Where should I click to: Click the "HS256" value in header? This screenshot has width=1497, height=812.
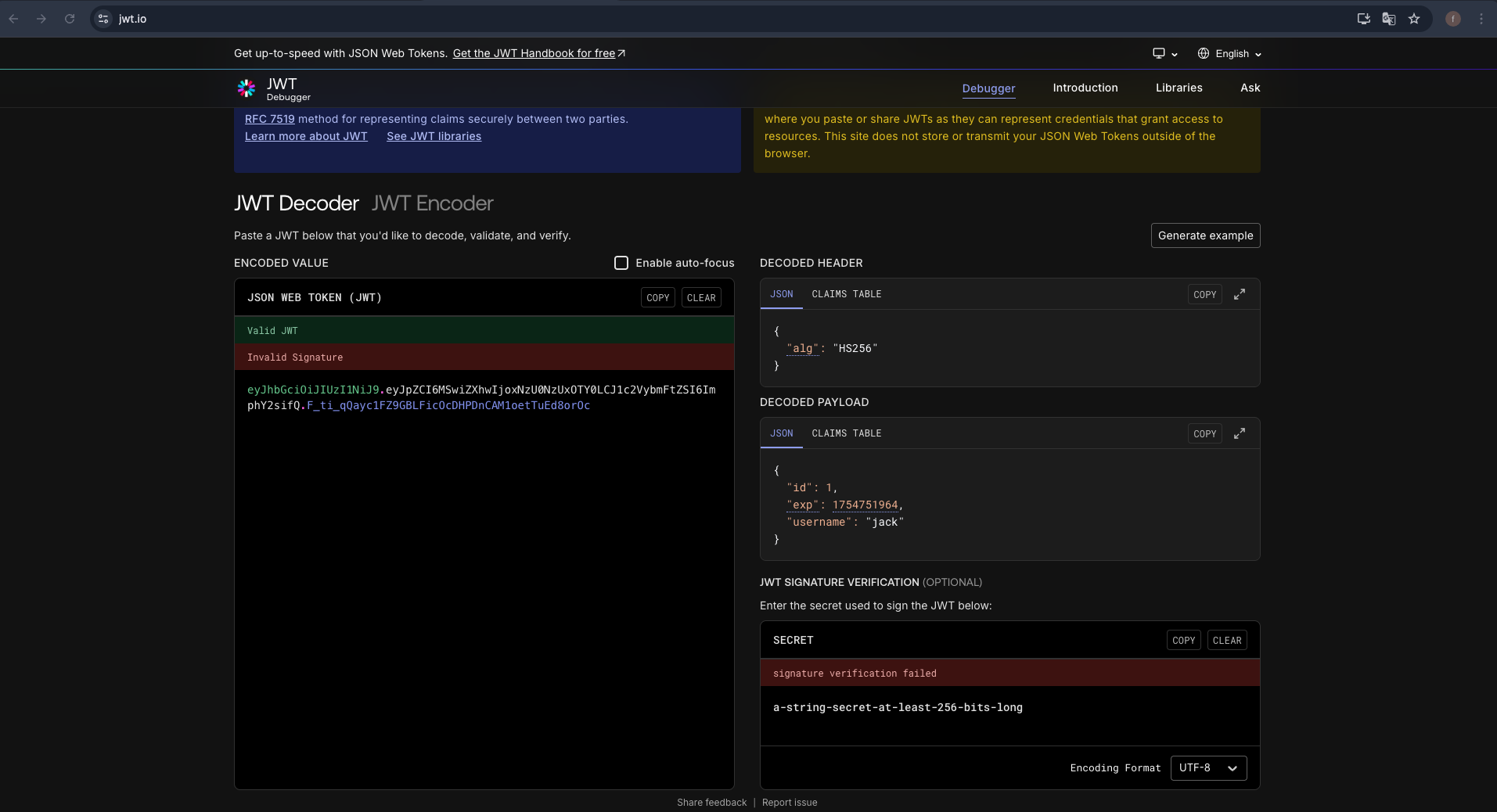(x=855, y=348)
